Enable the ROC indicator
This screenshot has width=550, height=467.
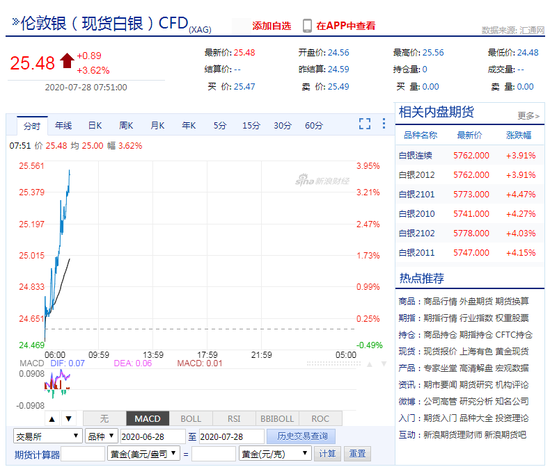click(320, 419)
